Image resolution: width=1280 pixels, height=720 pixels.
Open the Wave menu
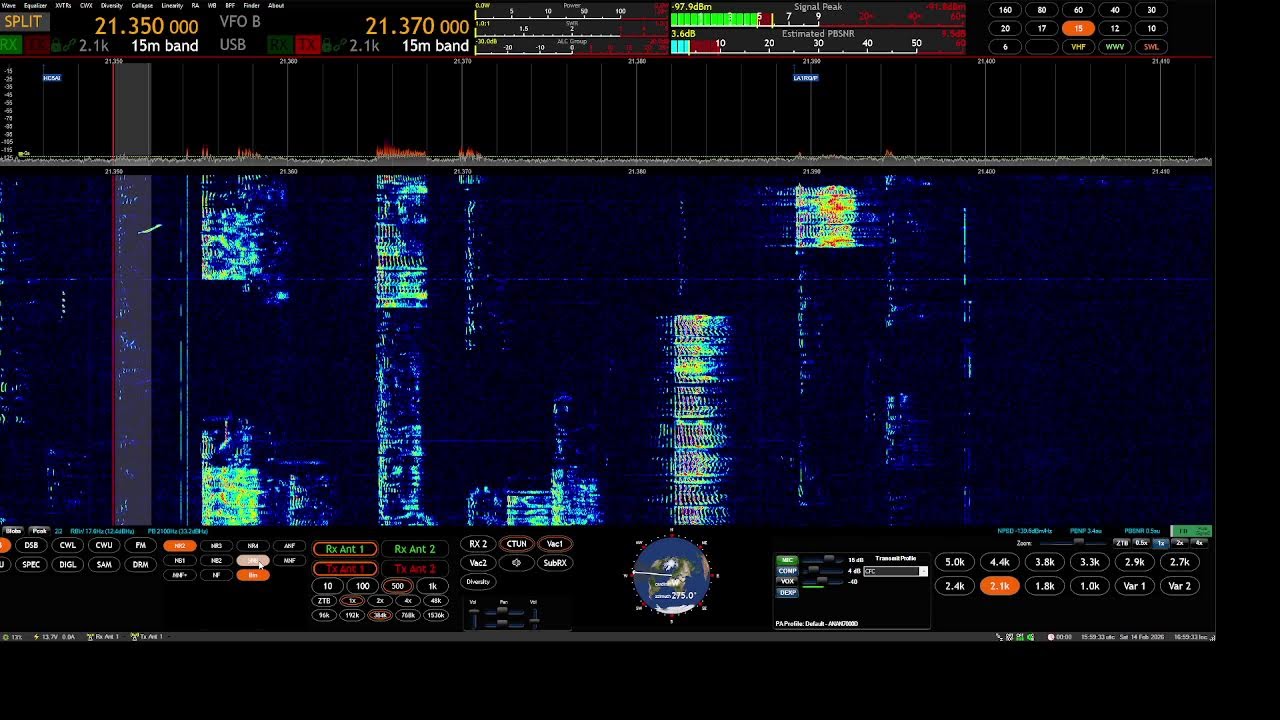point(8,6)
